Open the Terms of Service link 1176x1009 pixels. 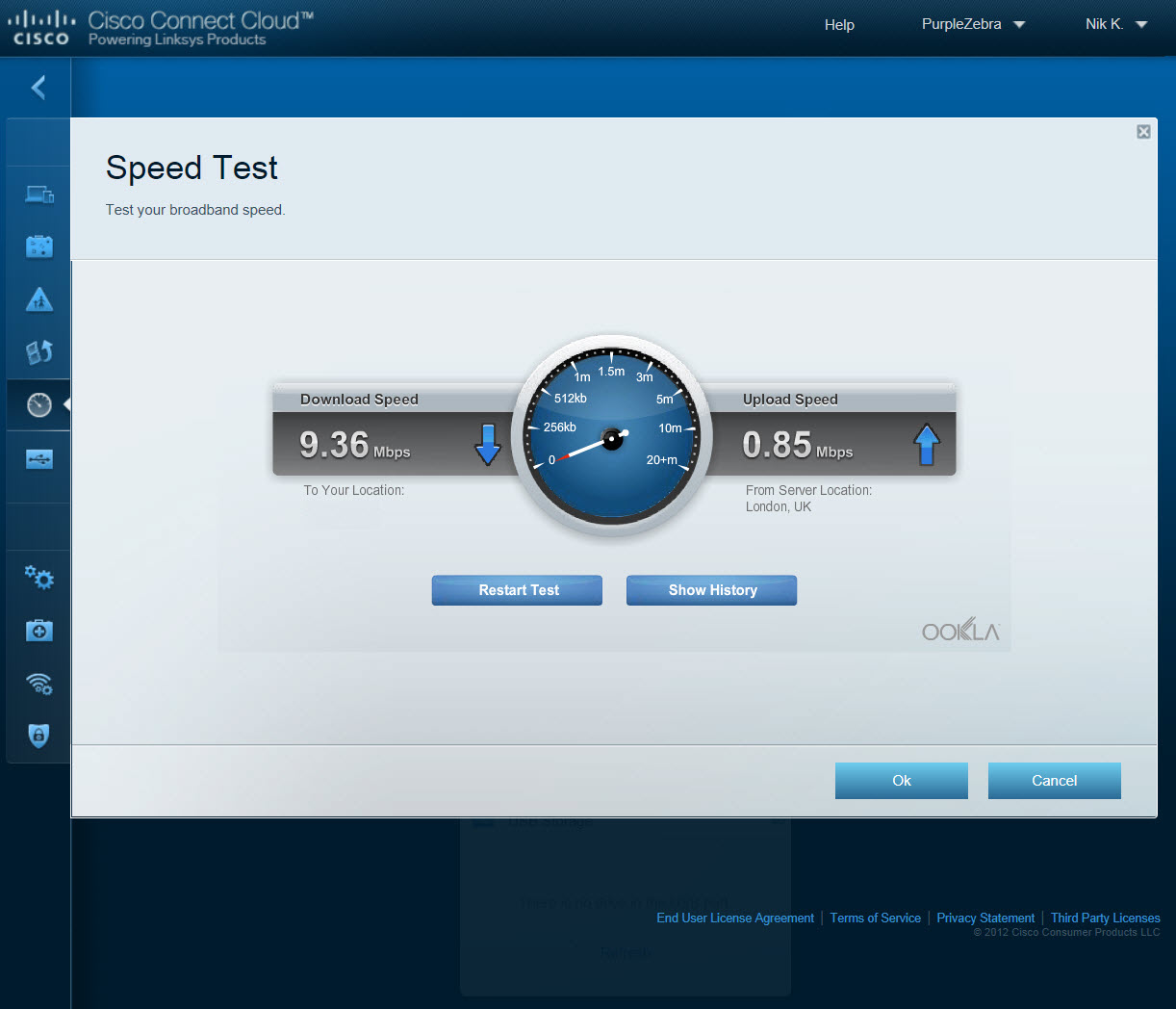pos(876,918)
